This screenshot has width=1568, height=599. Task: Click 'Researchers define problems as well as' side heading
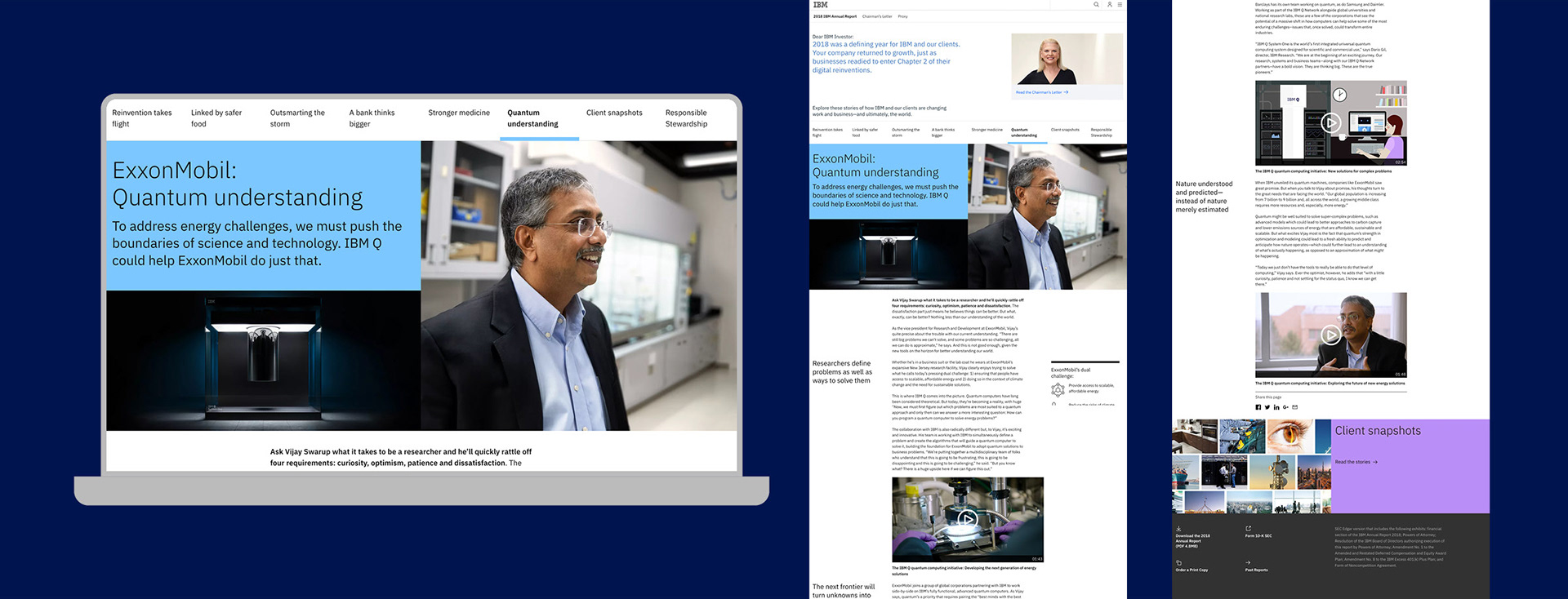pos(842,372)
